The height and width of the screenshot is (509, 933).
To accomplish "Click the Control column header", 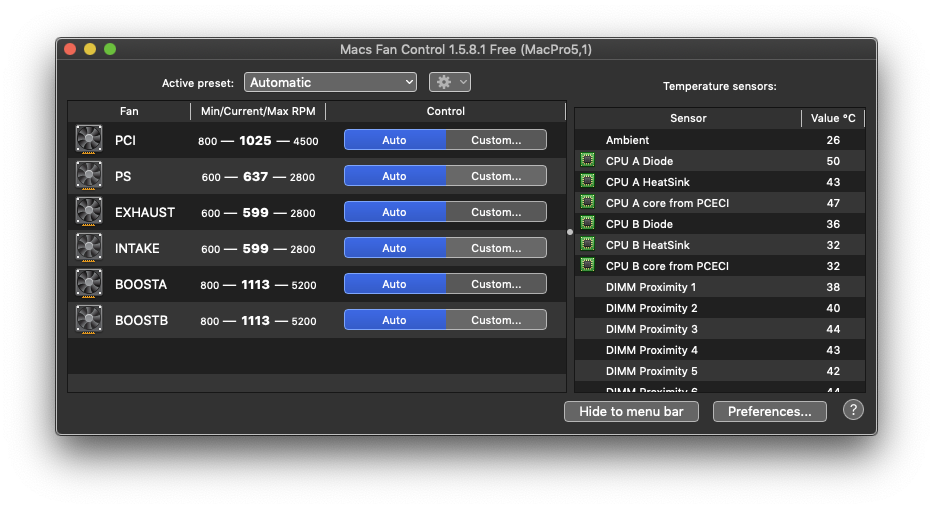I will coord(446,111).
